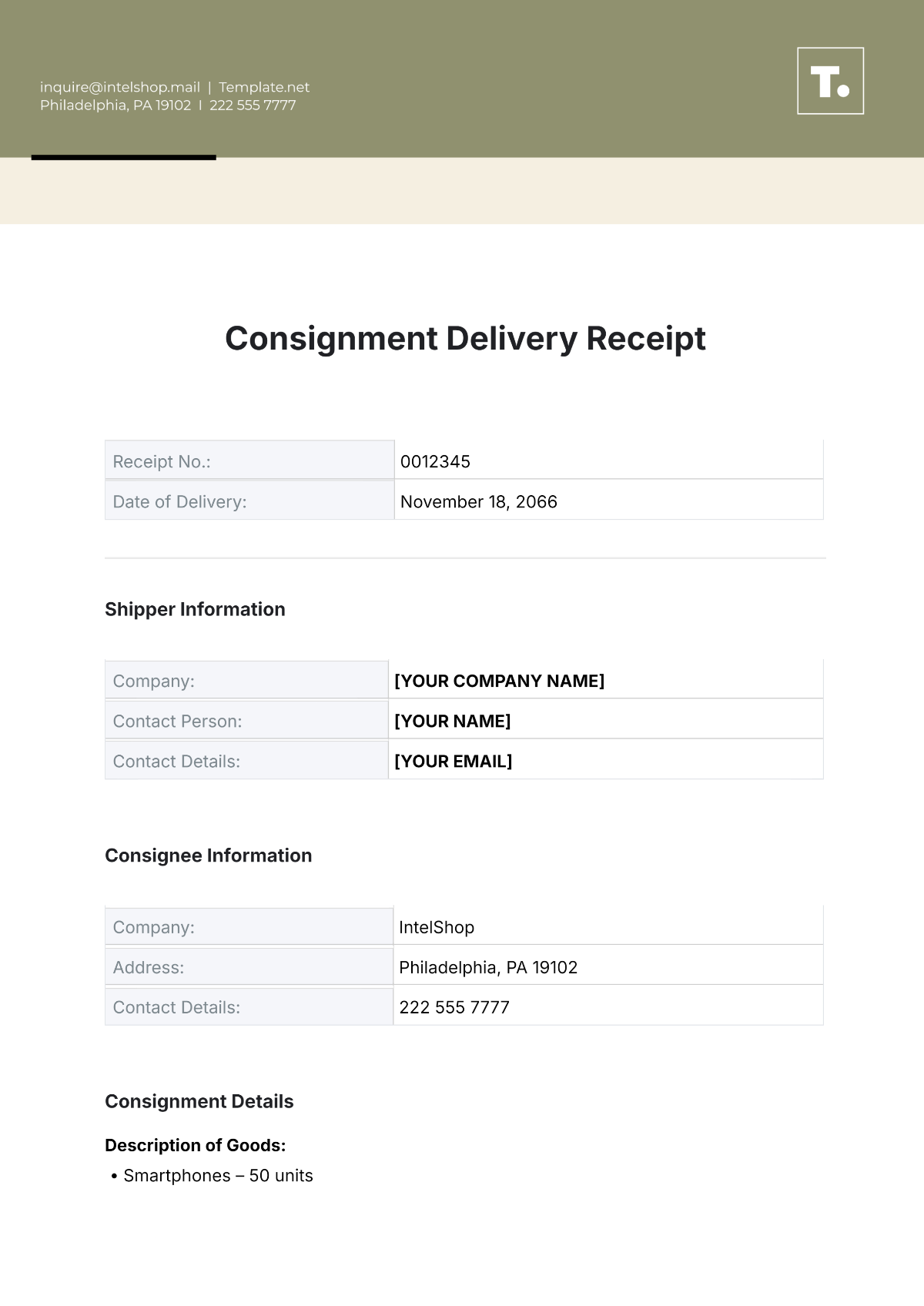
Task: Click the consignee address Philadelphia, PA 19102
Action: [x=488, y=967]
